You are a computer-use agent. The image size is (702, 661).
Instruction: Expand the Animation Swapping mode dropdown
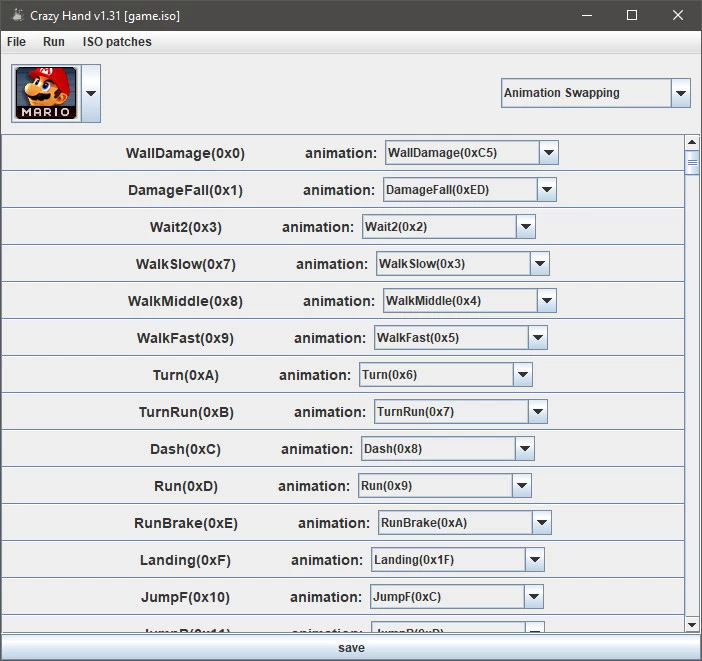pos(681,93)
